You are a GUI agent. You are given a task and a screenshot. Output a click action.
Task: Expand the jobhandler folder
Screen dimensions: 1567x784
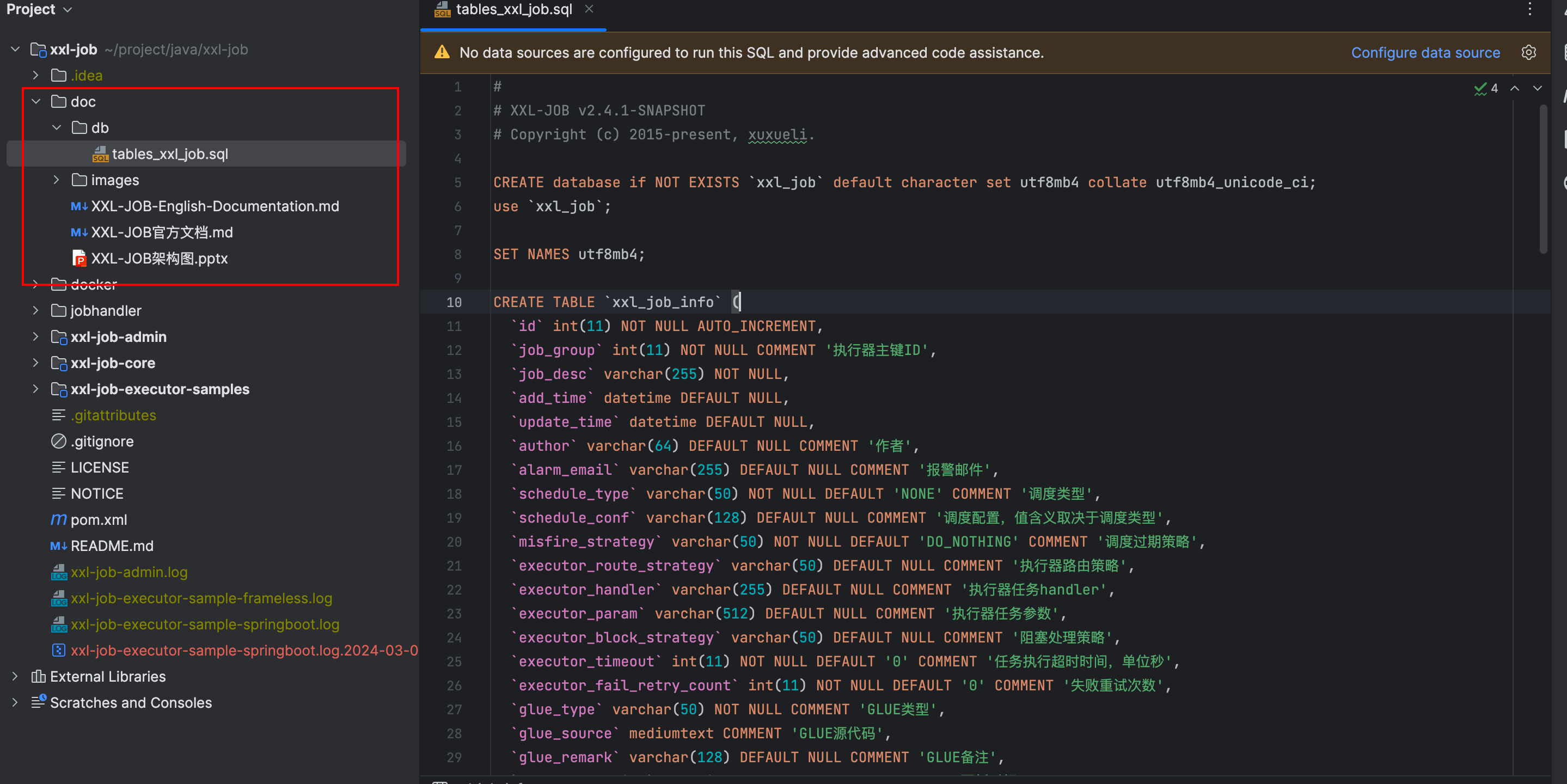[36, 311]
